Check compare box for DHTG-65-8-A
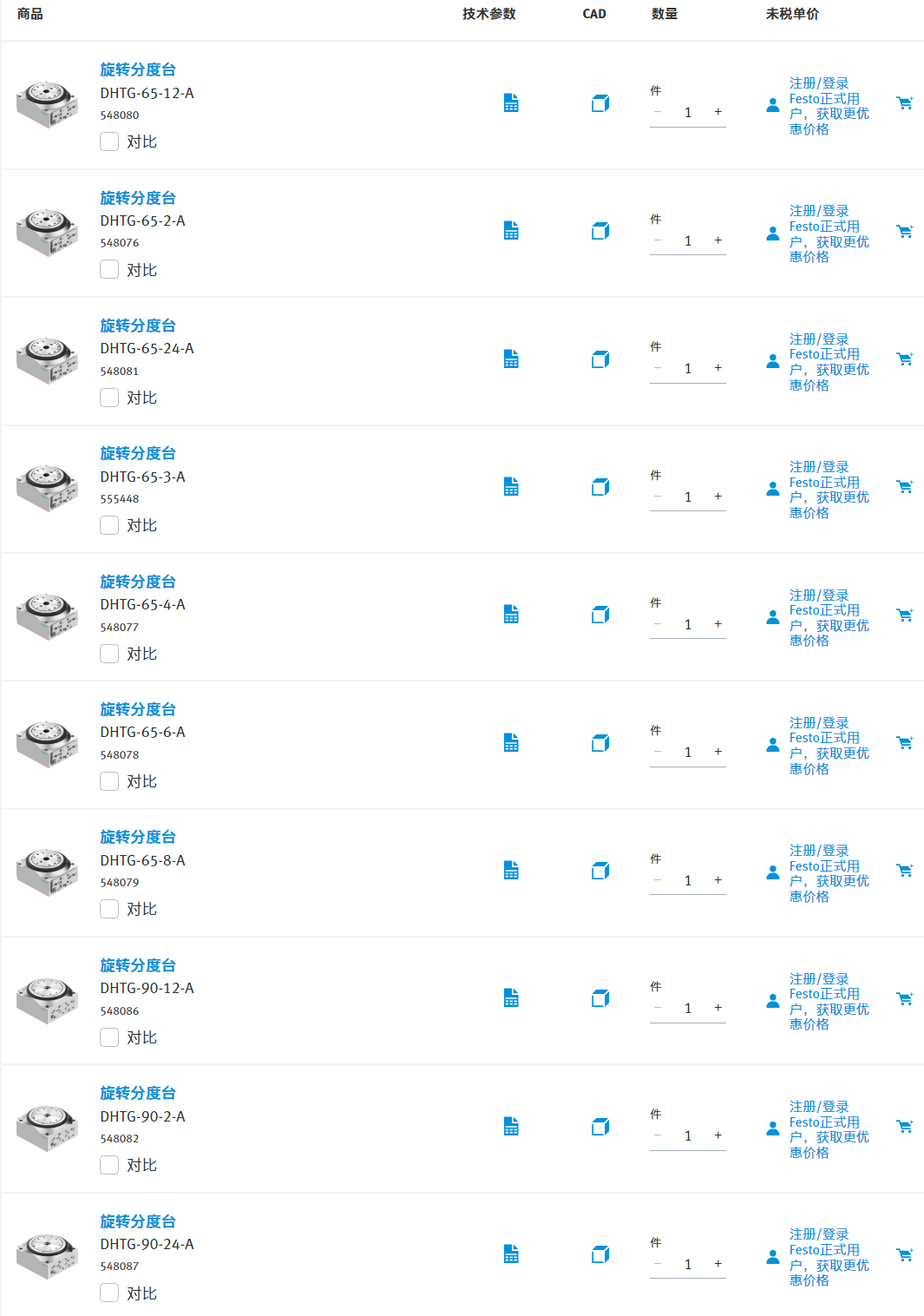The width and height of the screenshot is (924, 1316). point(109,909)
